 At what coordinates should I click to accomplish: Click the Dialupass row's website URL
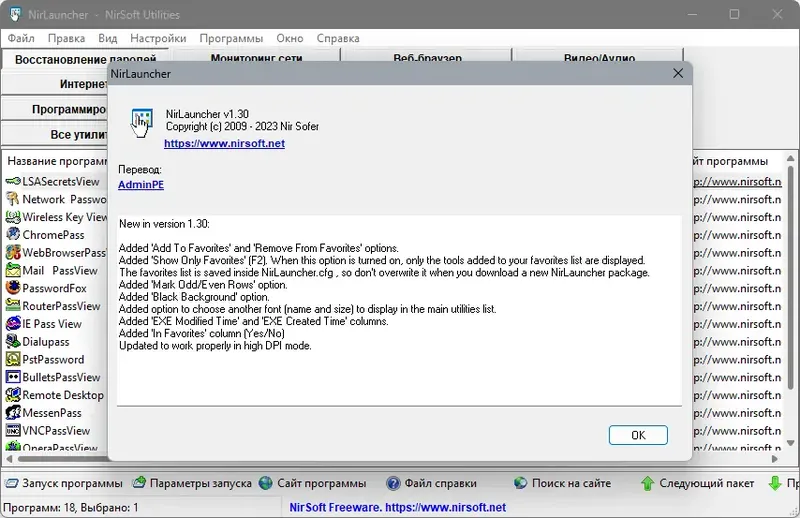[x=737, y=342]
